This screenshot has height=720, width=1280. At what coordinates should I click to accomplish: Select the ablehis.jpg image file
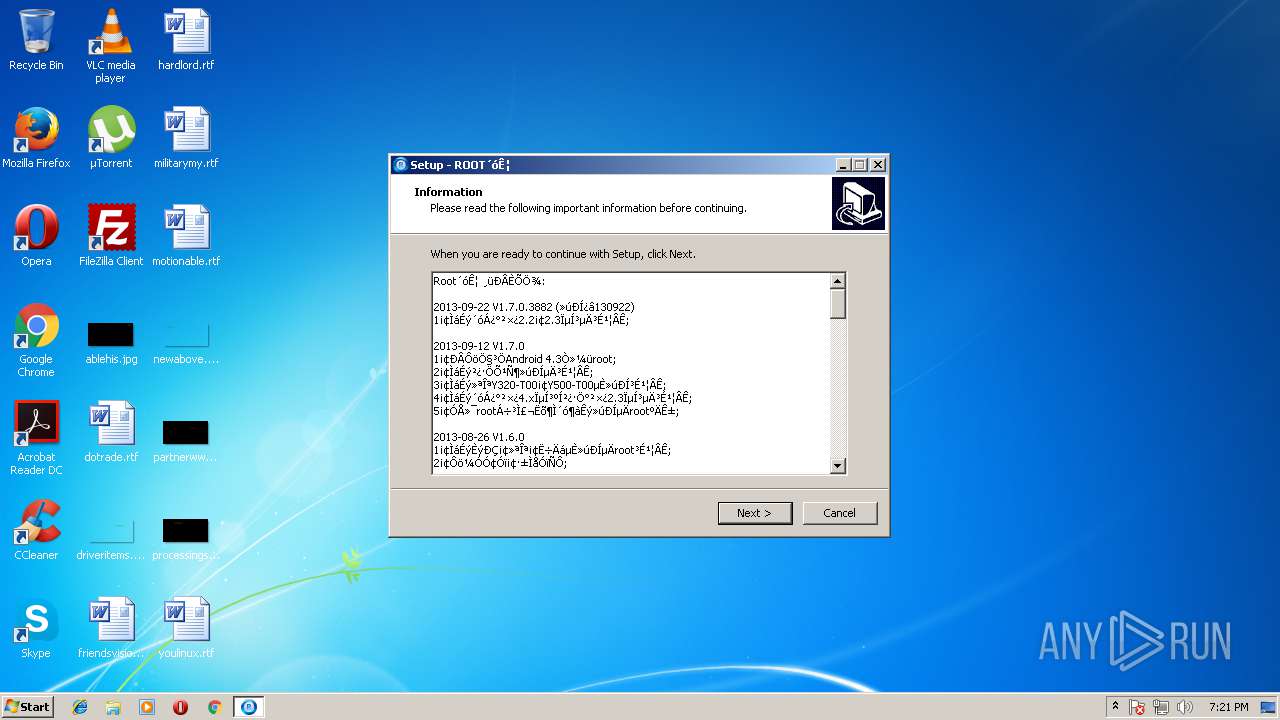(111, 342)
